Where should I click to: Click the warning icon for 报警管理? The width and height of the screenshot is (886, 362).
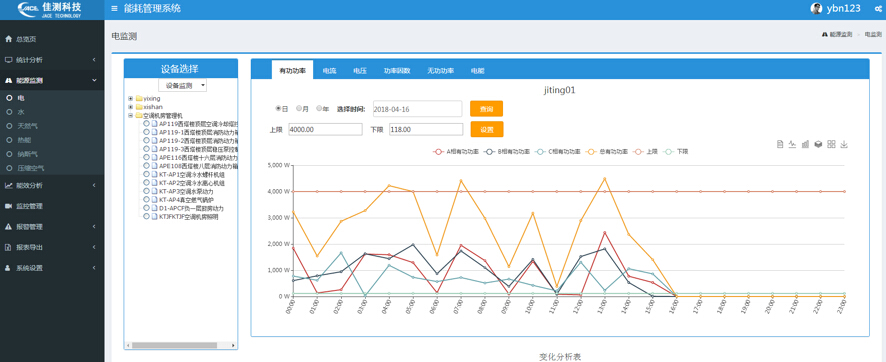point(8,226)
